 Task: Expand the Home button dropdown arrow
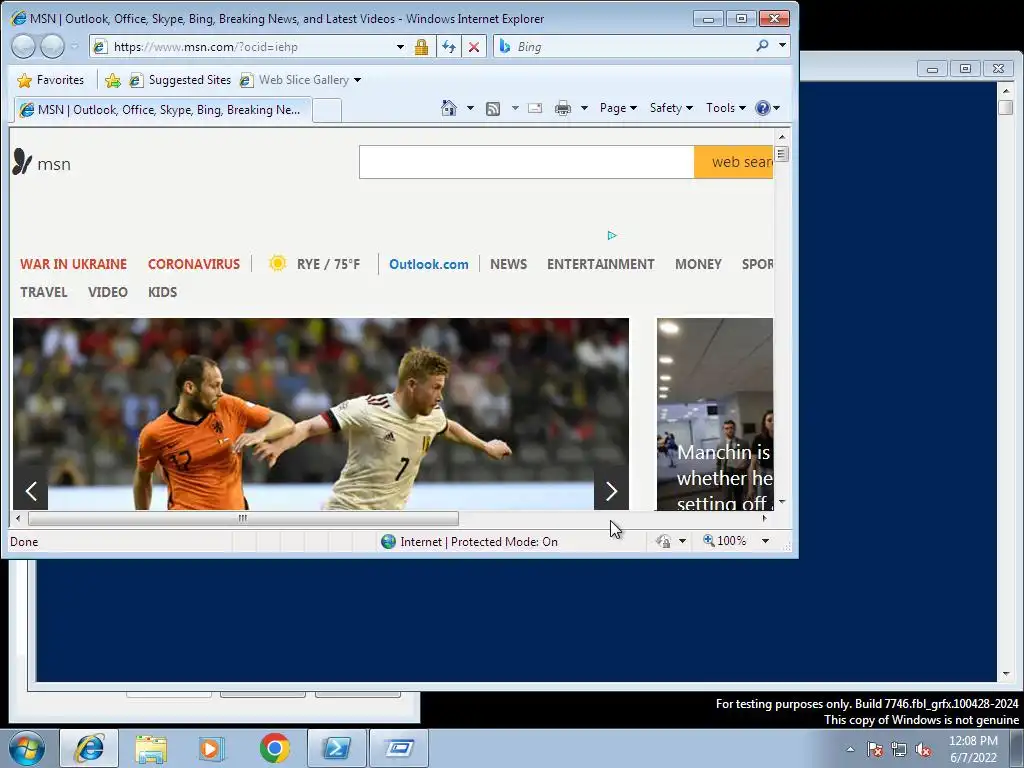tap(470, 108)
